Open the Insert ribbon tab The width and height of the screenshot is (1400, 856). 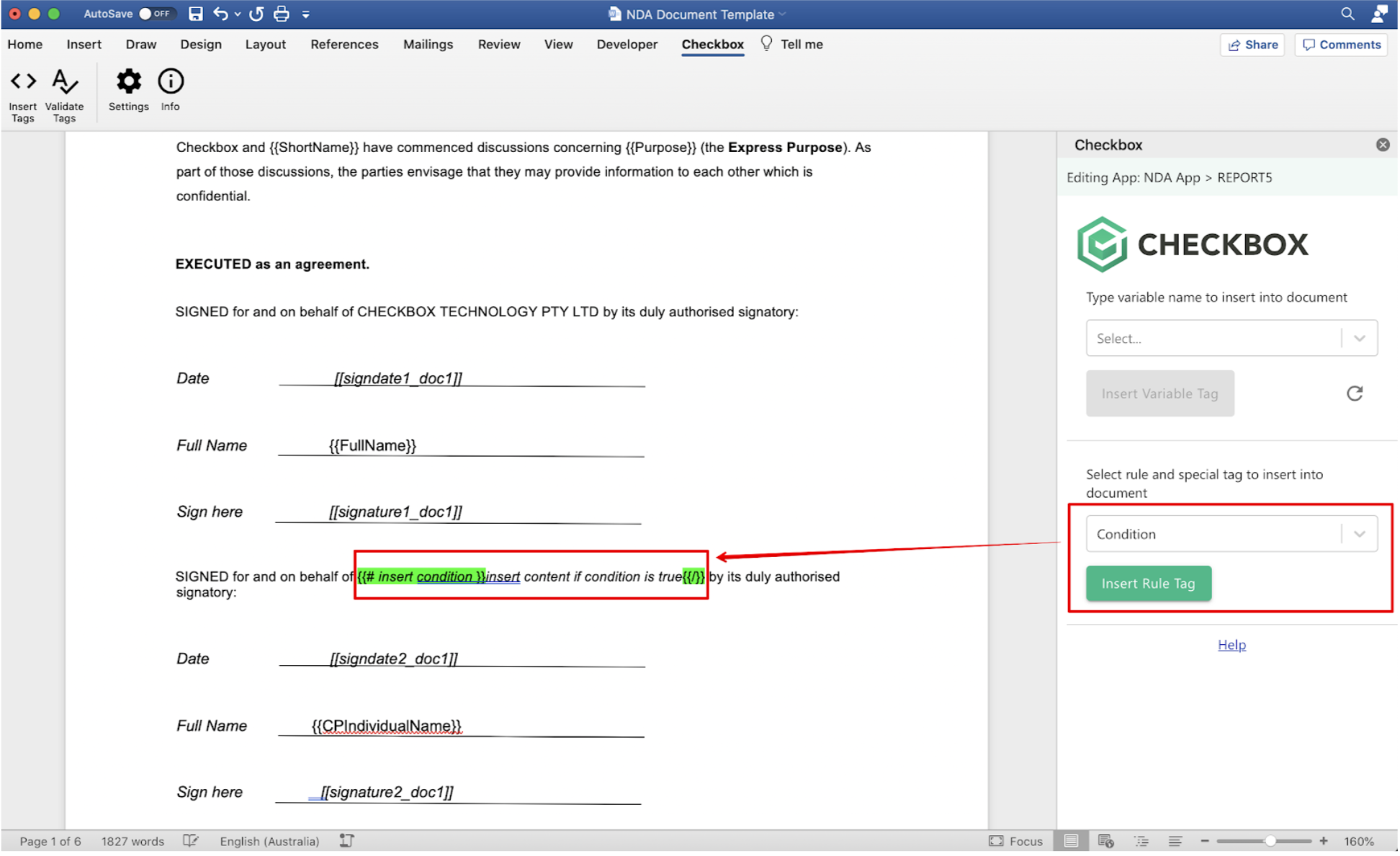pyautogui.click(x=84, y=44)
